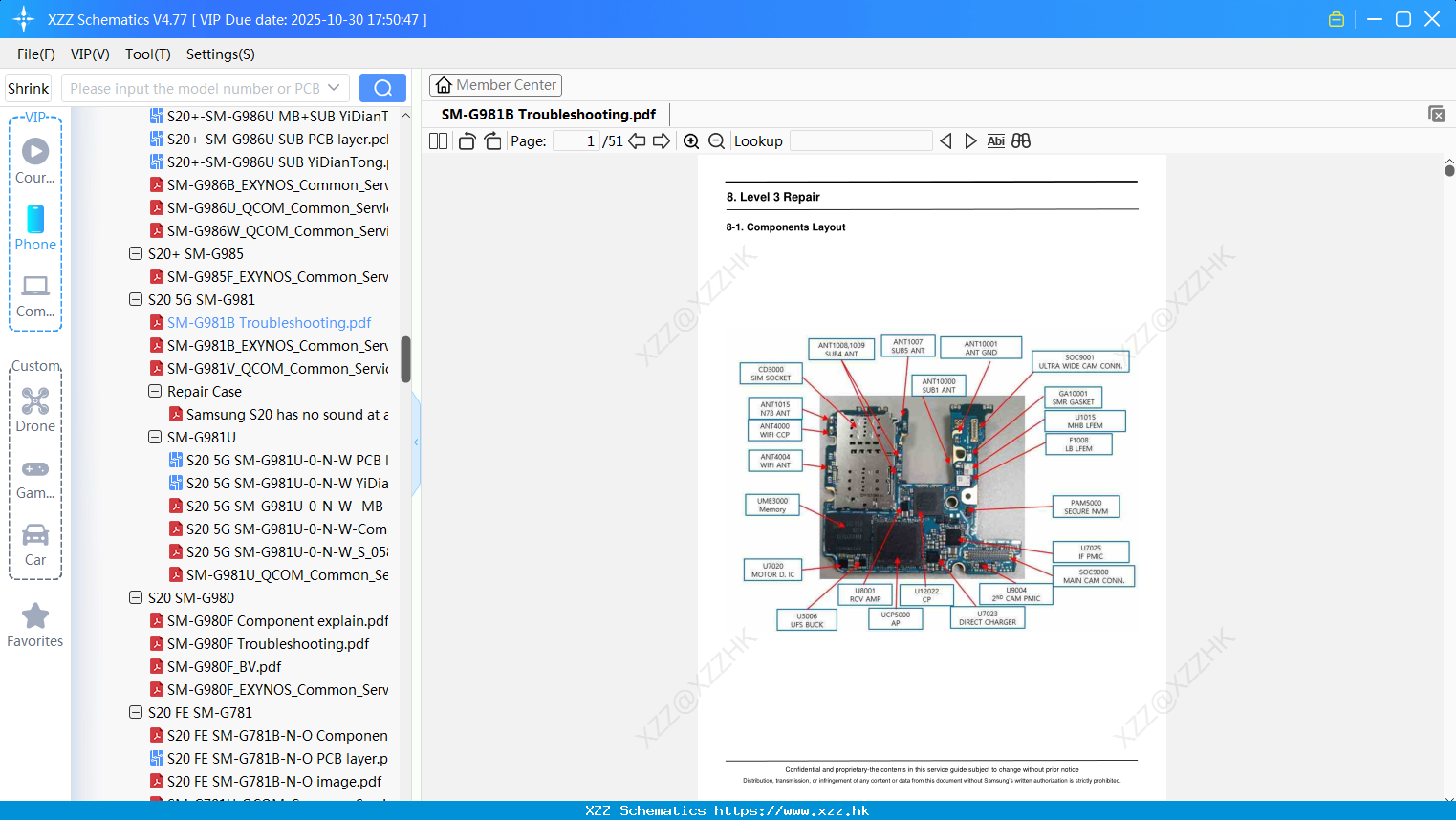This screenshot has width=1456, height=820.
Task: Select Phone category in sidebar
Action: (x=35, y=228)
